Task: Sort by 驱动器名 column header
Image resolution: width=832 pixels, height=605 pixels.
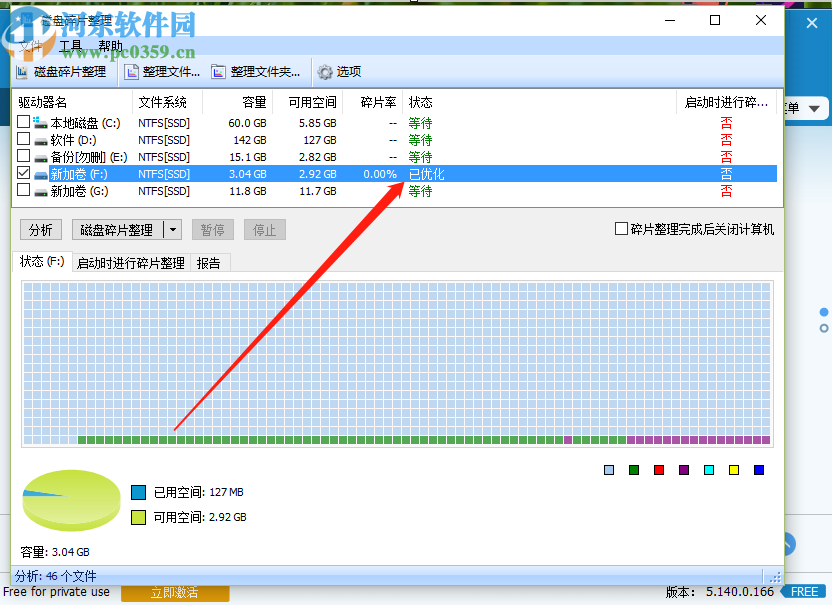Action: click(x=73, y=102)
